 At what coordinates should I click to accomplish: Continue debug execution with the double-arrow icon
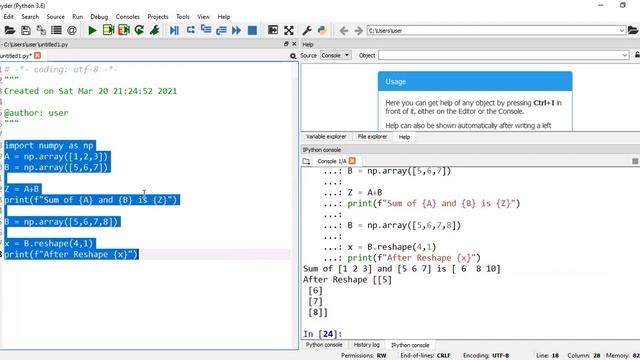[236, 30]
